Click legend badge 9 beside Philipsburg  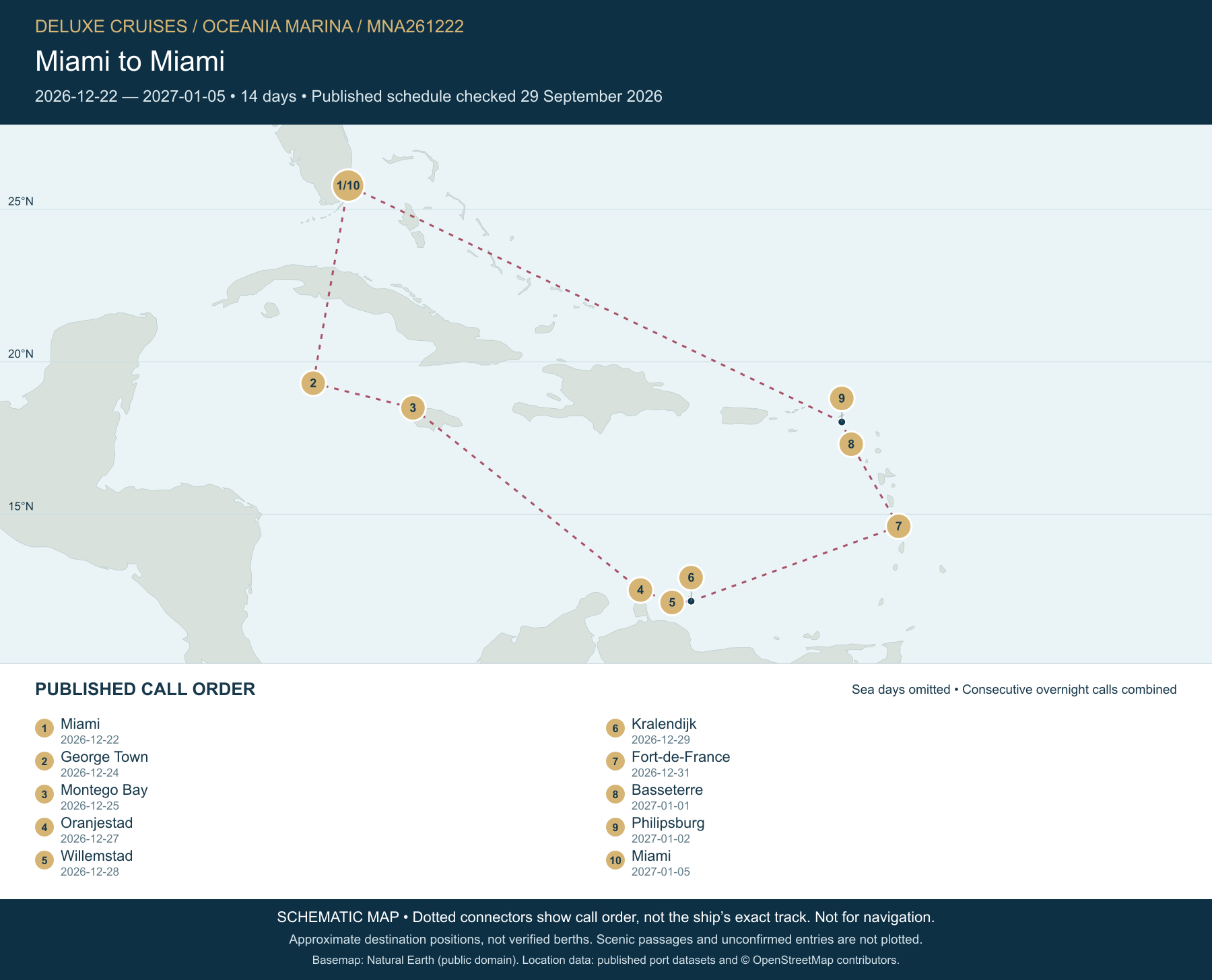click(x=615, y=827)
